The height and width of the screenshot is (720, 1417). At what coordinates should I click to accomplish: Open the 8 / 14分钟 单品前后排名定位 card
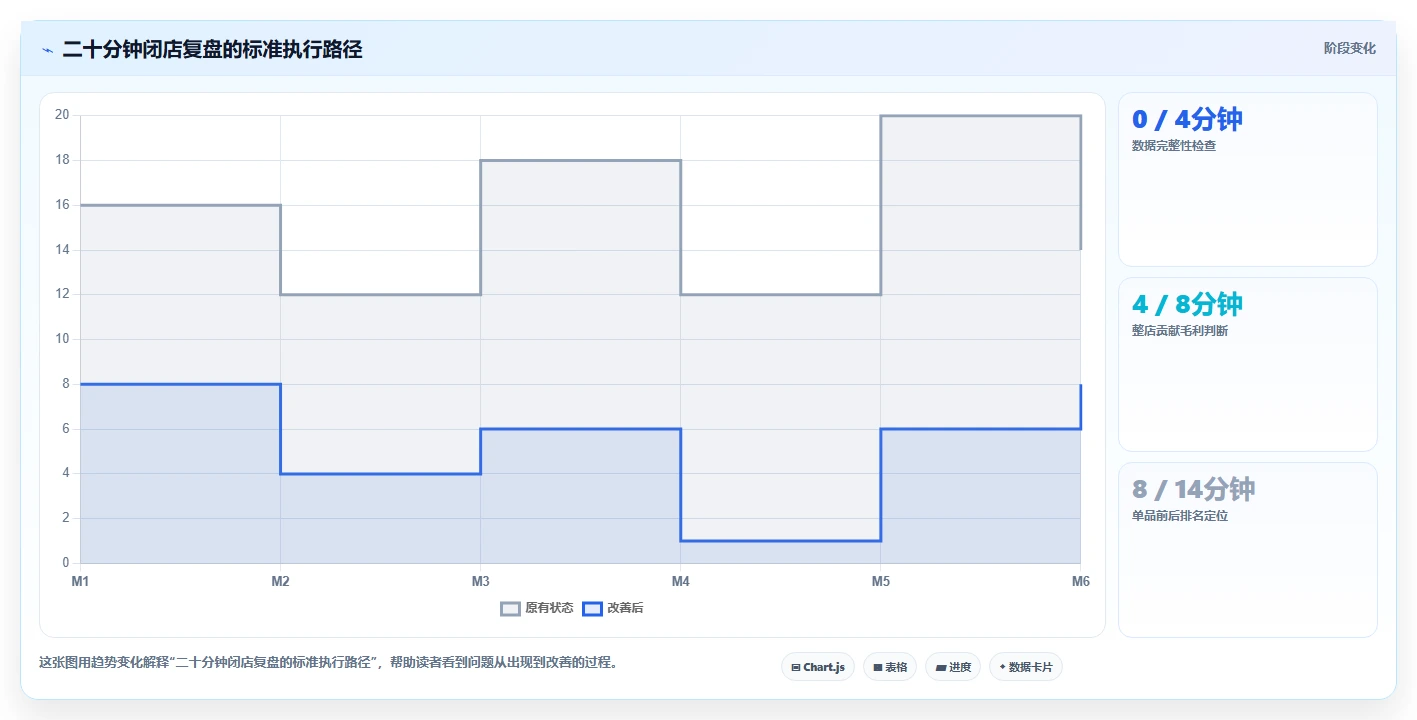(x=1248, y=550)
